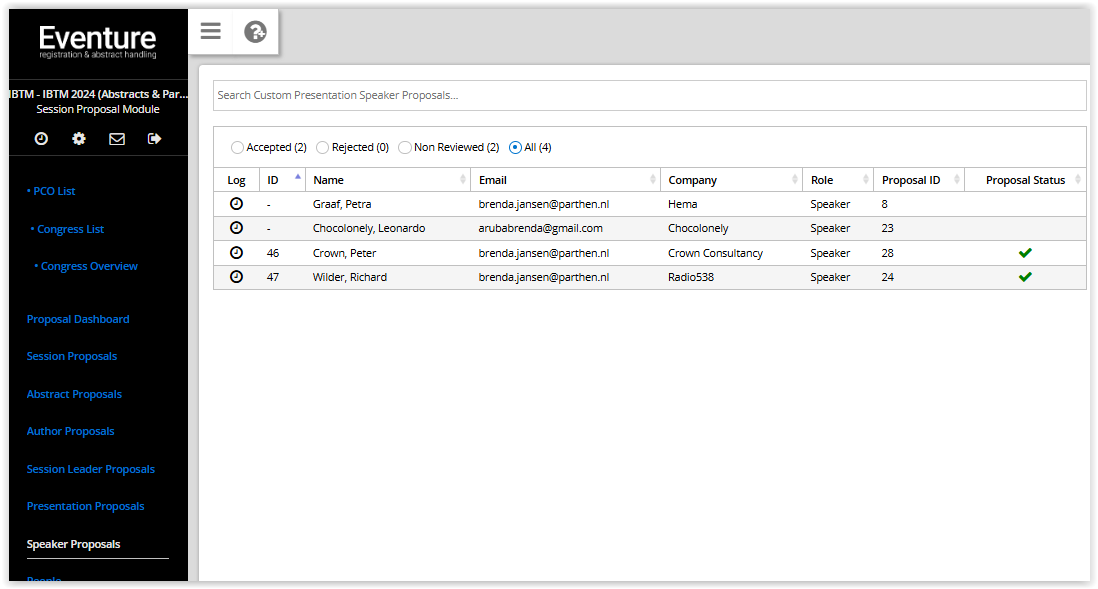Click email in Graaf, Petra row
The image size is (1098, 589).
543,204
